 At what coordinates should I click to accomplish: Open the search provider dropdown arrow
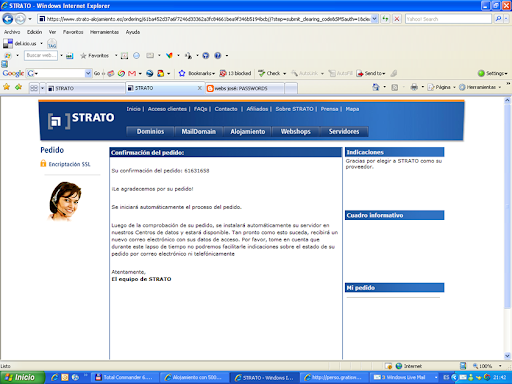click(x=506, y=19)
